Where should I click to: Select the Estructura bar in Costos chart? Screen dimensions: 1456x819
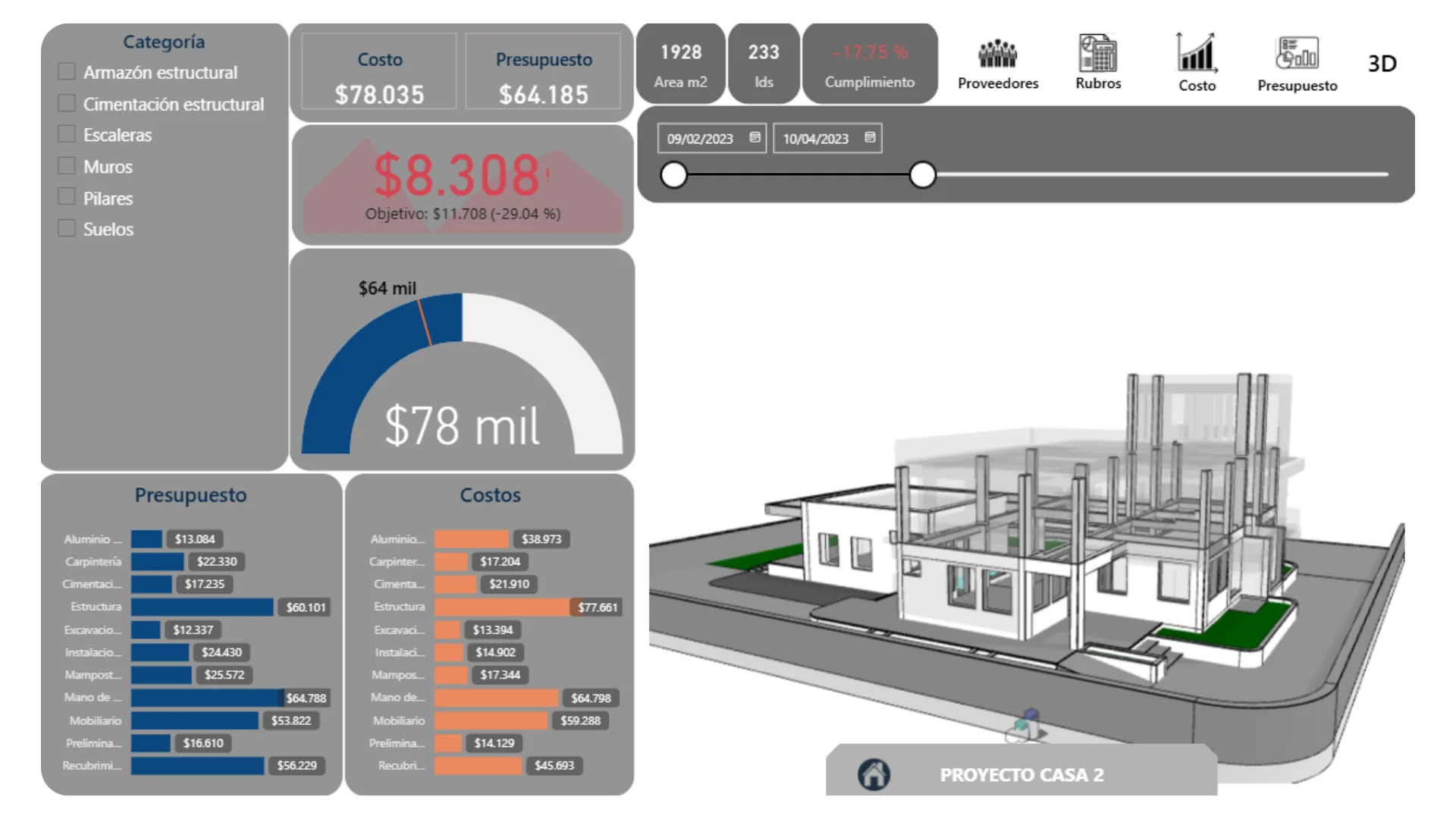pyautogui.click(x=502, y=607)
